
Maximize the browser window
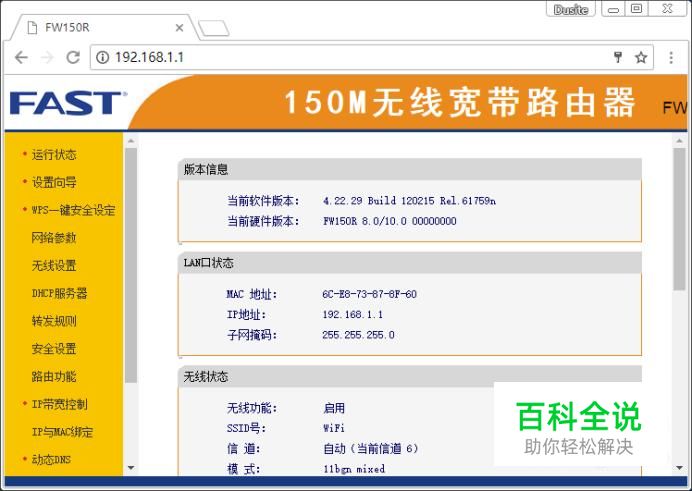[x=636, y=9]
